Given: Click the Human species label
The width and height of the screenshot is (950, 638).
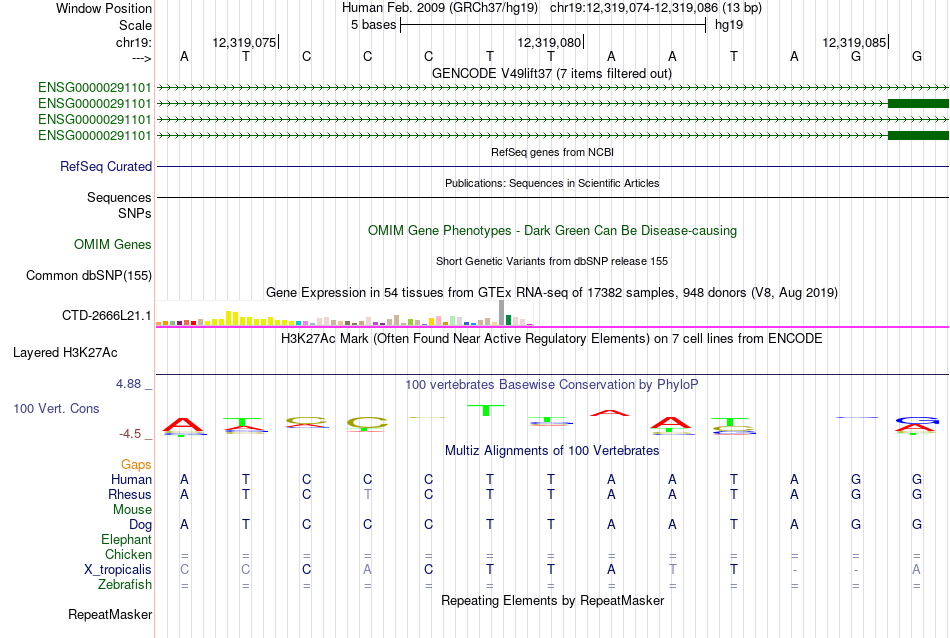Looking at the screenshot, I should (131, 479).
